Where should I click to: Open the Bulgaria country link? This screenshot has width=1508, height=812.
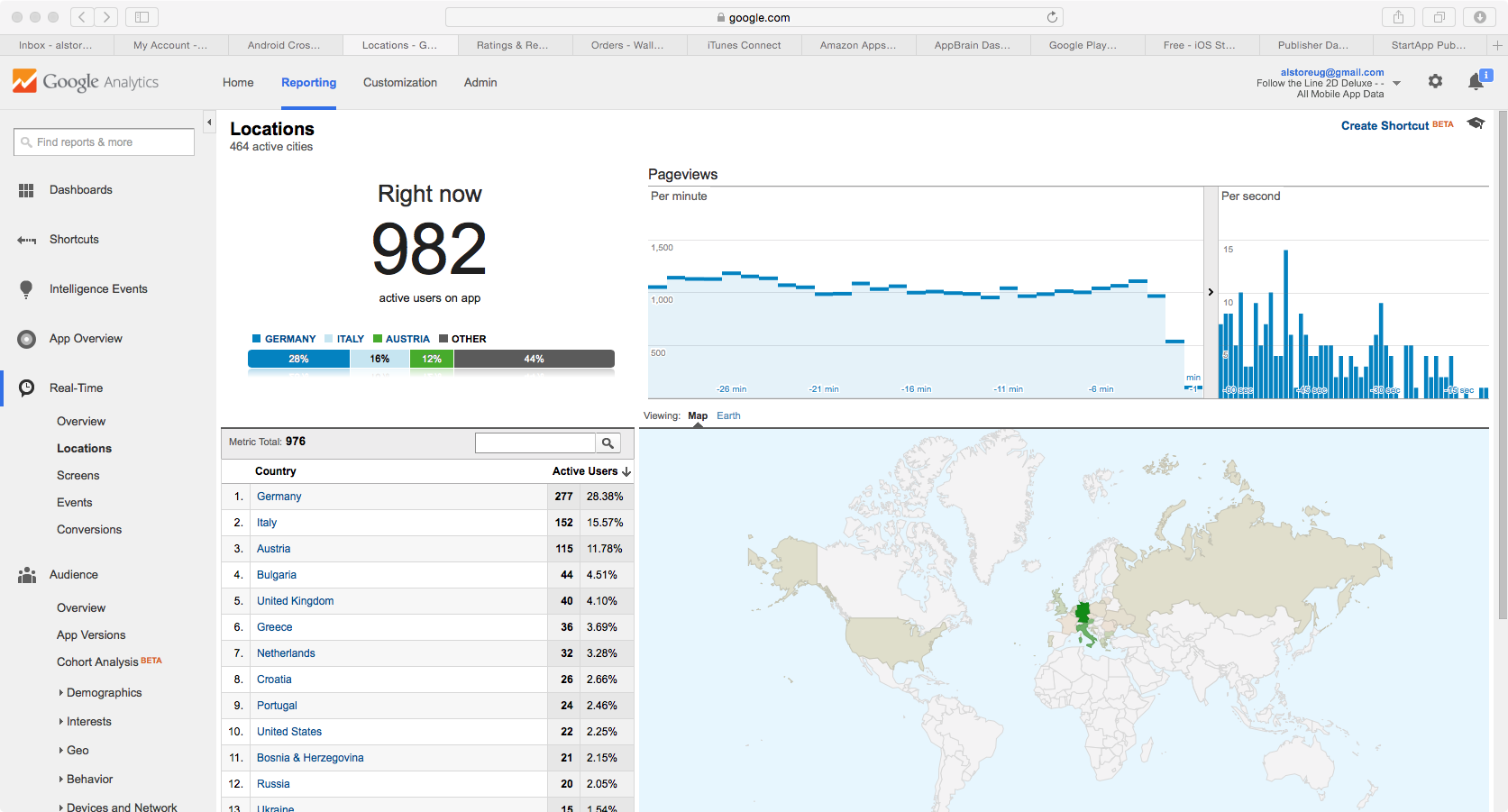coord(277,575)
